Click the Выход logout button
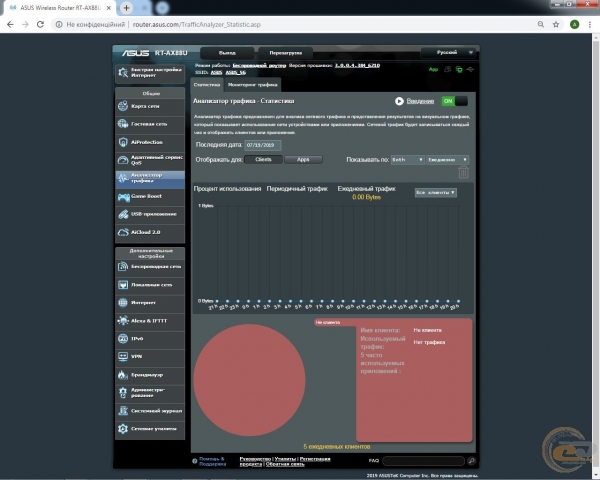The height and width of the screenshot is (480, 600). coord(227,53)
